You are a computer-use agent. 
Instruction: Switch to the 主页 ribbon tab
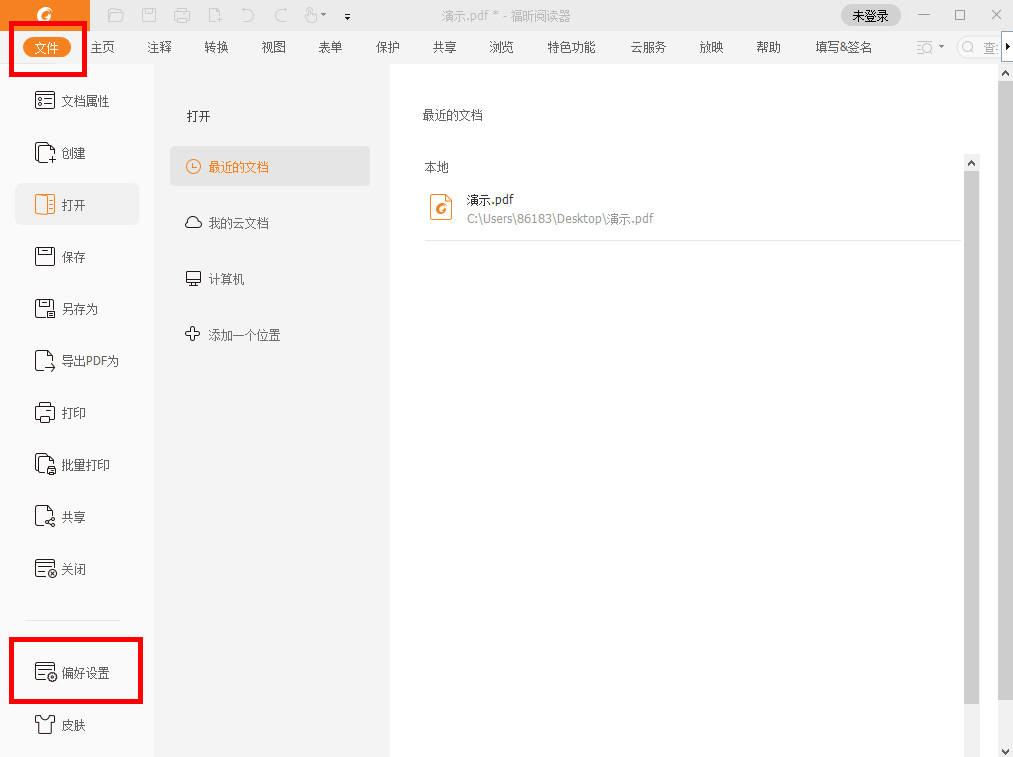coord(102,46)
